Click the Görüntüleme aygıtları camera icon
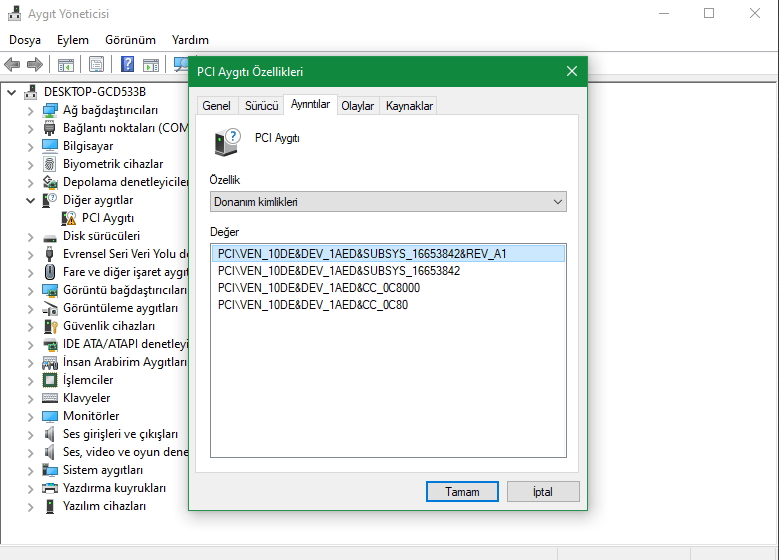Screen dimensions: 784x560 pos(50,308)
